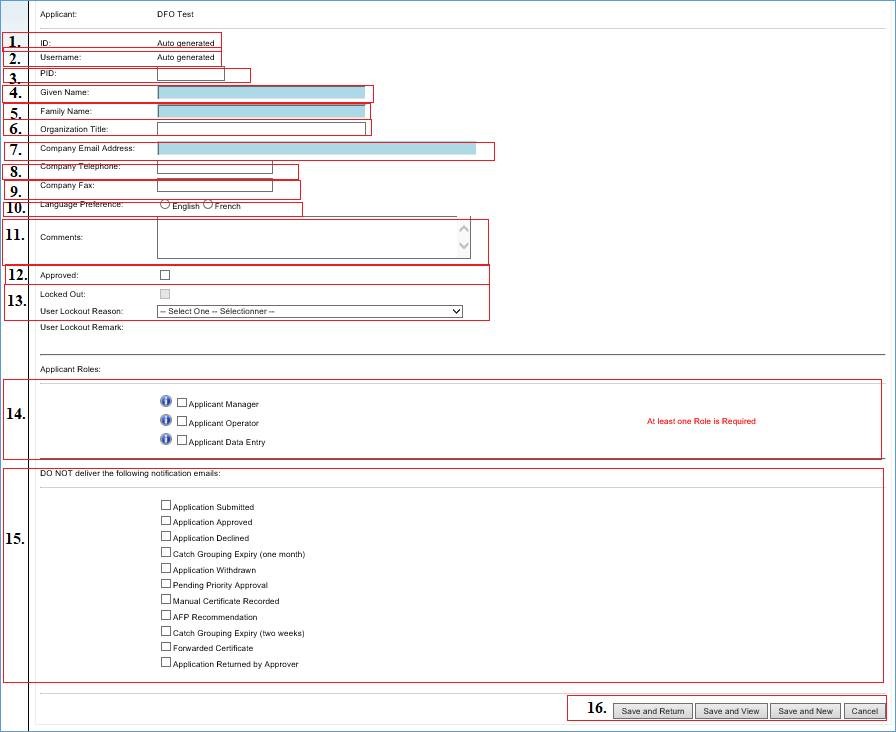This screenshot has width=896, height=732.
Task: Click info icon beside Applicant Operator
Action: click(x=166, y=421)
